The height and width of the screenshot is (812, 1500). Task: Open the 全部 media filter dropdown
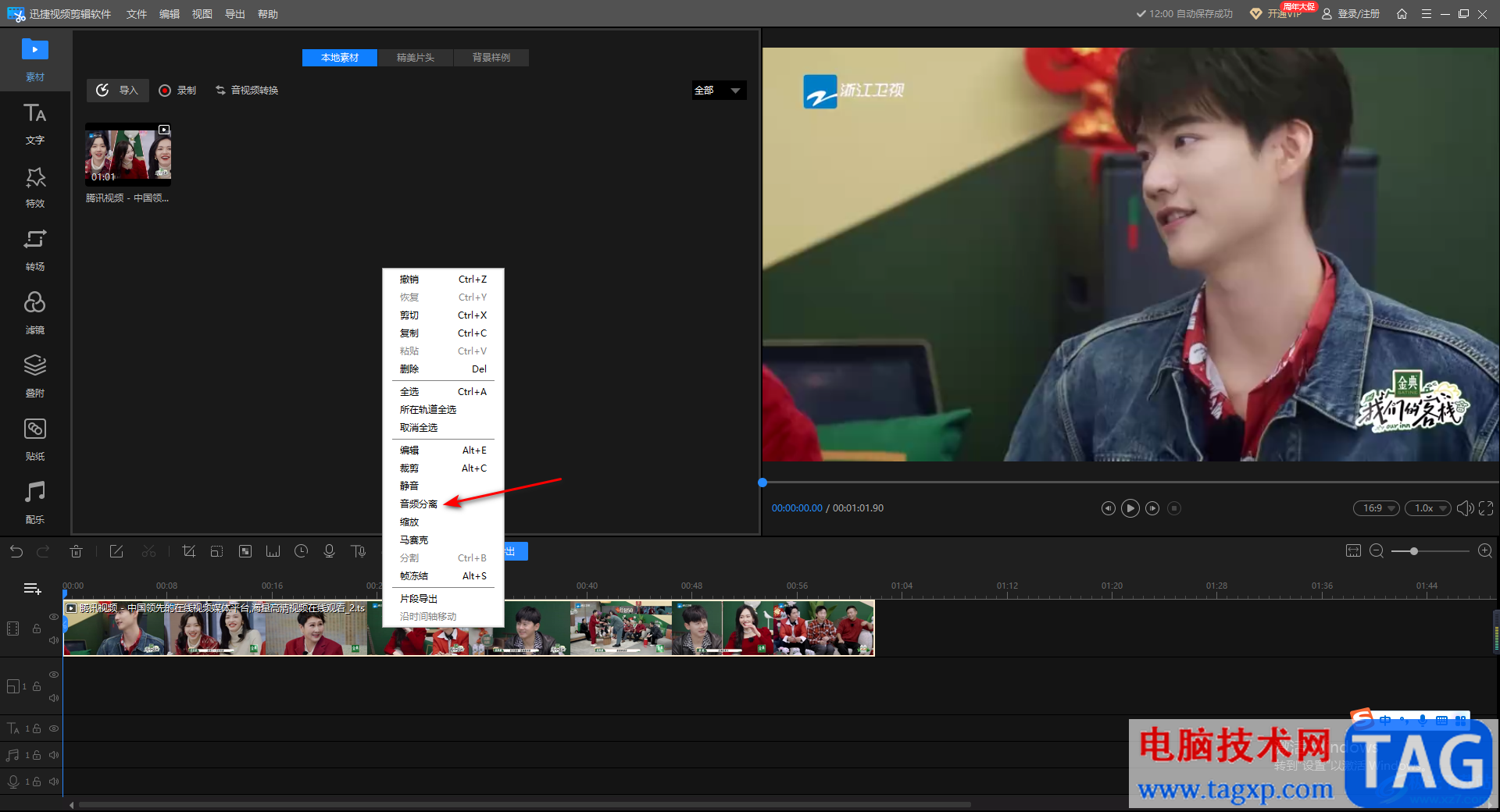point(719,91)
